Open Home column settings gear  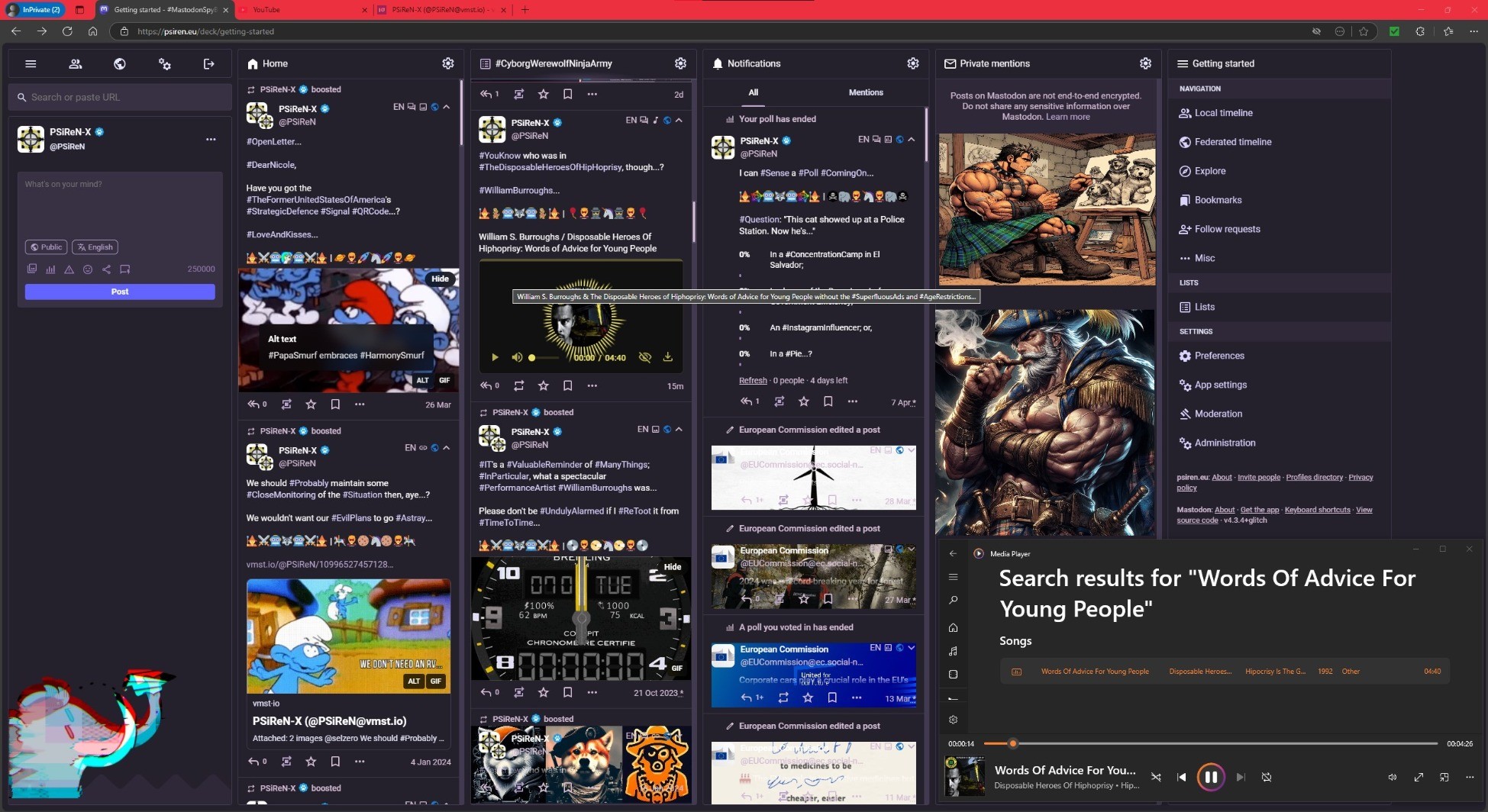(x=448, y=63)
